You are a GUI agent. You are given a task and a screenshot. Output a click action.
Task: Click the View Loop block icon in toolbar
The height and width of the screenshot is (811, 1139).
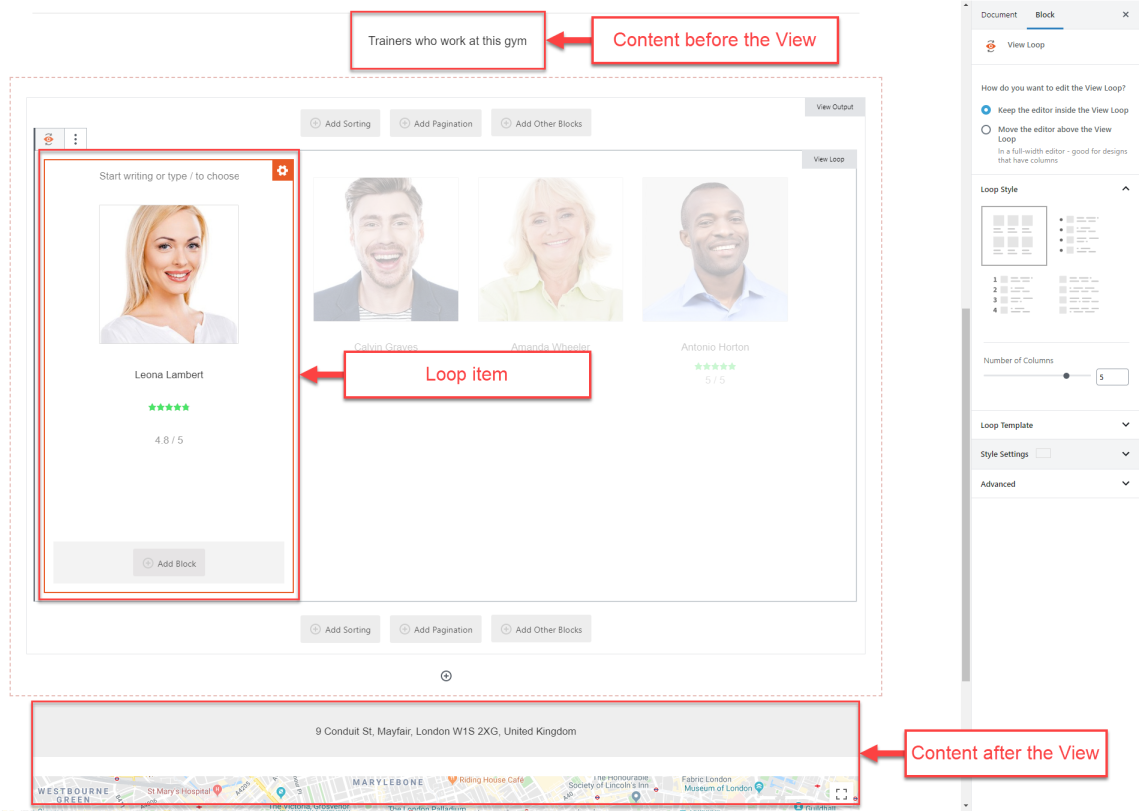[49, 139]
